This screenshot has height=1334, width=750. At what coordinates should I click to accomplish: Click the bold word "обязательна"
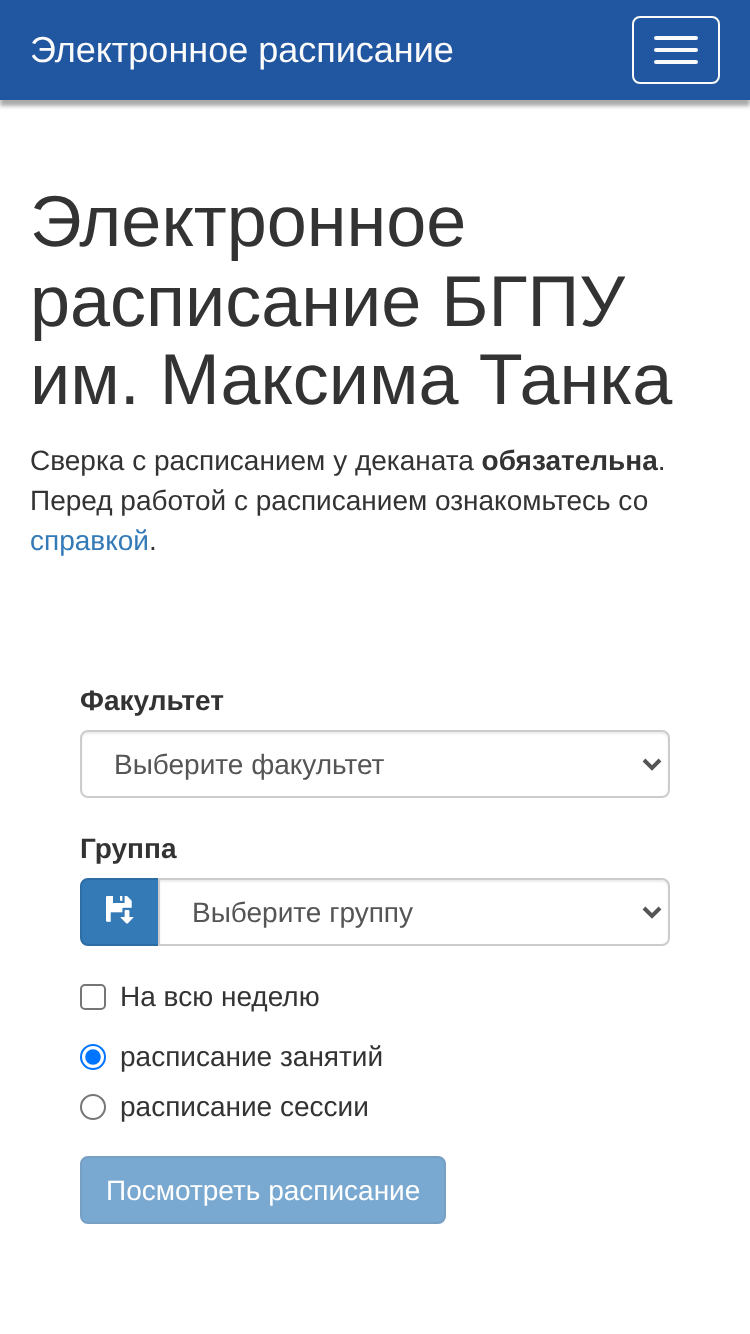tap(569, 461)
